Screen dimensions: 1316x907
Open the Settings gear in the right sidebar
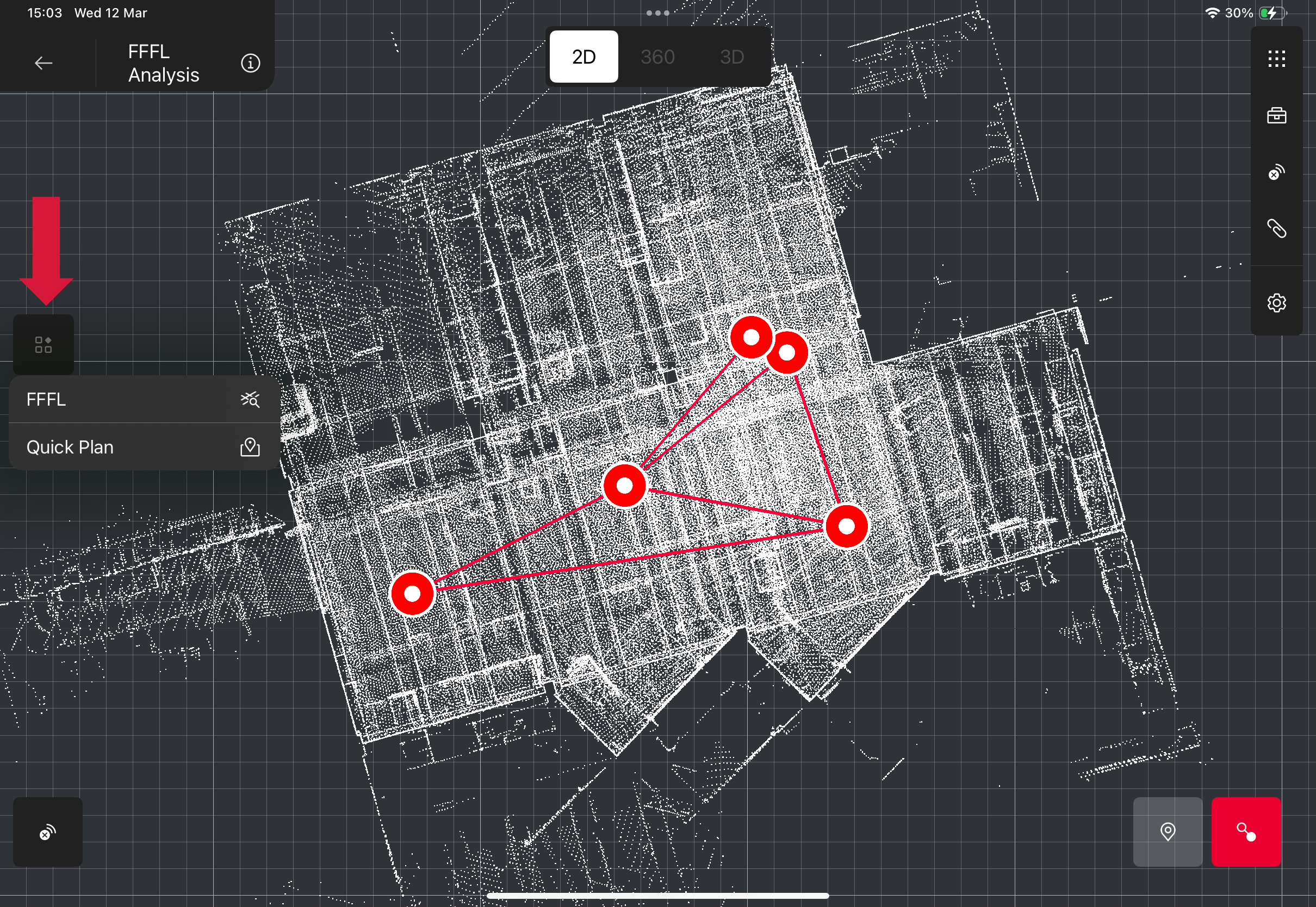pyautogui.click(x=1277, y=302)
